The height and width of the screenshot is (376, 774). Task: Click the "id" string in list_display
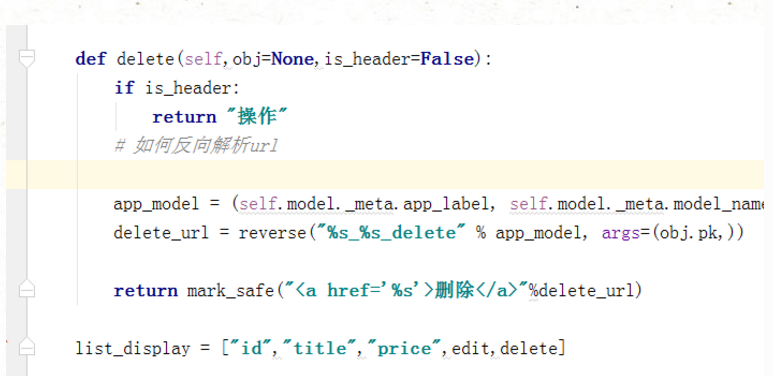click(x=252, y=348)
